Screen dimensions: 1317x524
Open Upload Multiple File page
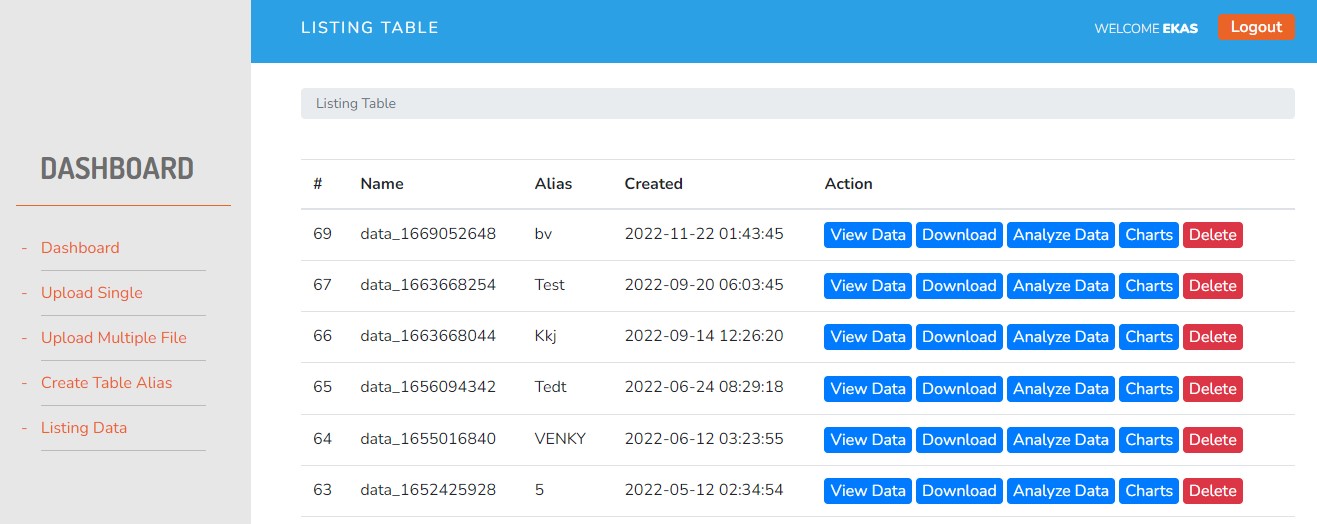click(x=114, y=338)
